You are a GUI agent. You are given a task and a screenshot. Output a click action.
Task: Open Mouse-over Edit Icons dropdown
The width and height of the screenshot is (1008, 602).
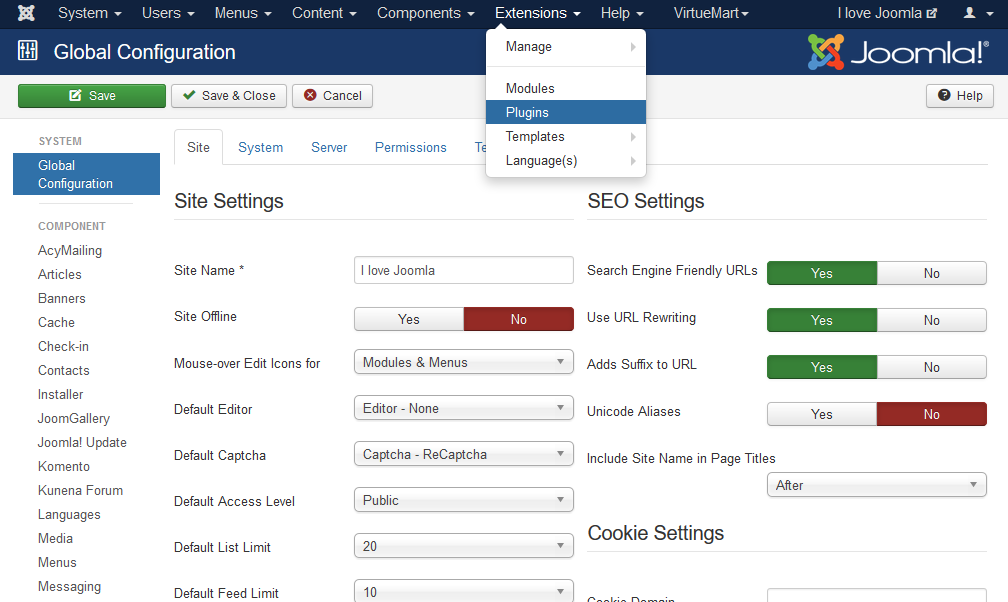point(464,362)
